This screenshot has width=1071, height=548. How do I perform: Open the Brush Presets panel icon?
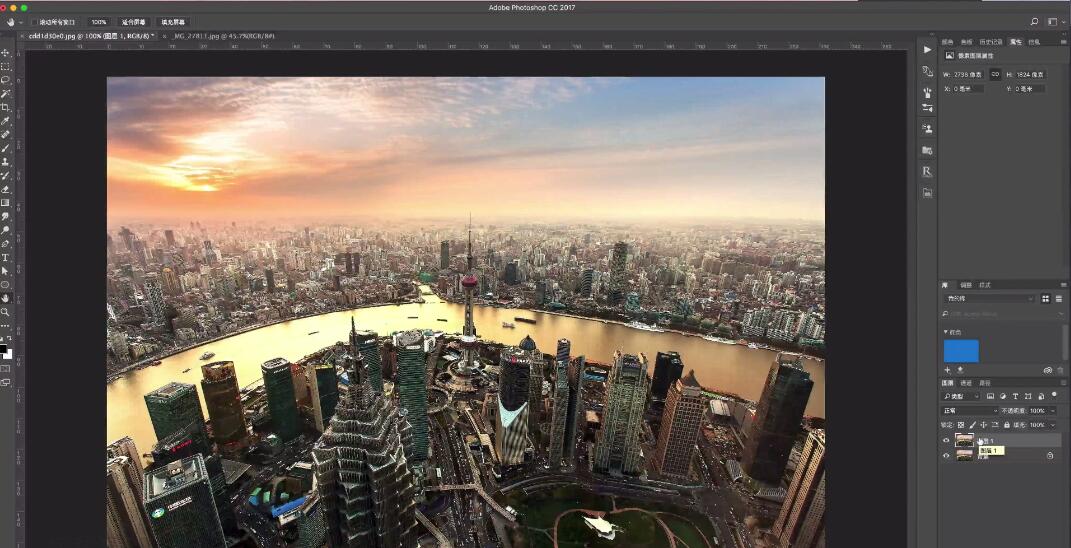click(x=927, y=92)
